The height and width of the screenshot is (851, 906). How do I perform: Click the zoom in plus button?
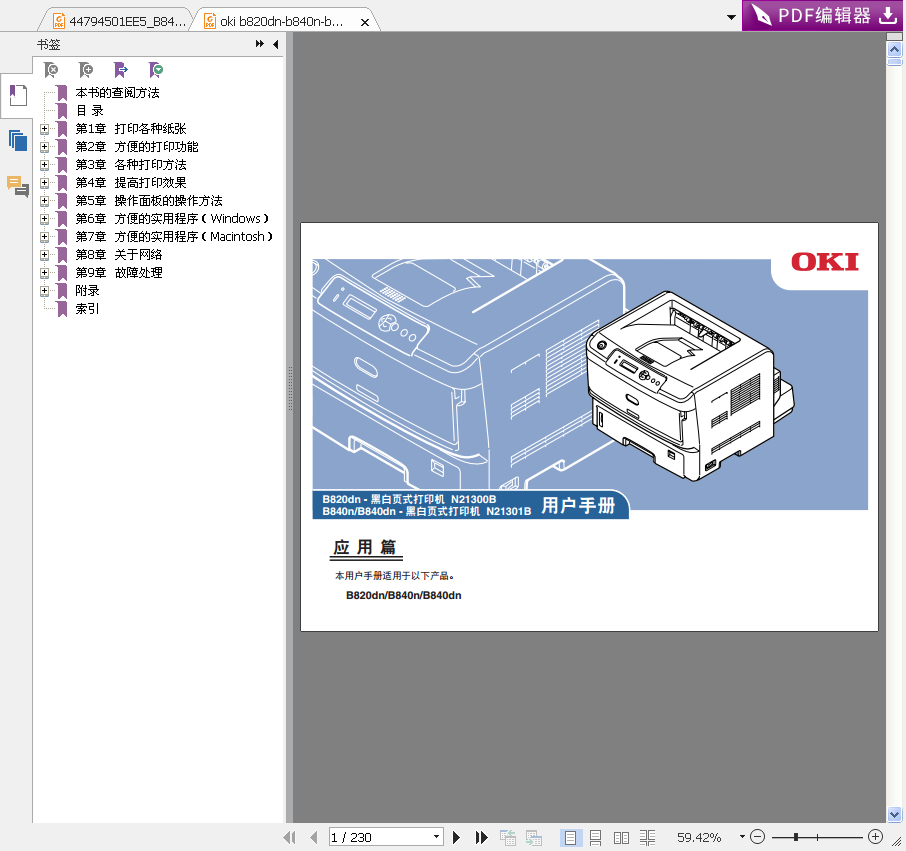click(875, 837)
